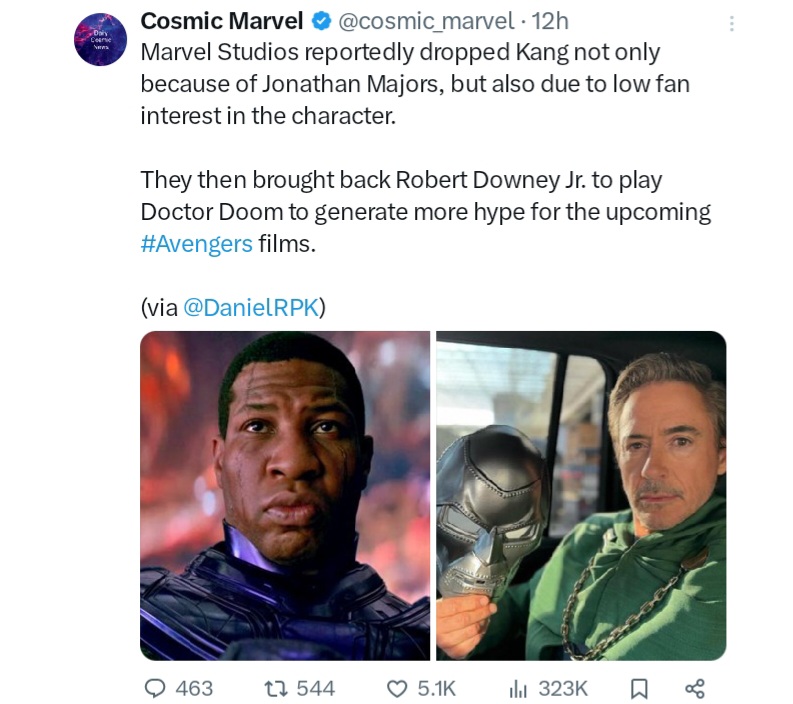This screenshot has width=793, height=704.
Task: Like the post with heart icon
Action: (397, 688)
